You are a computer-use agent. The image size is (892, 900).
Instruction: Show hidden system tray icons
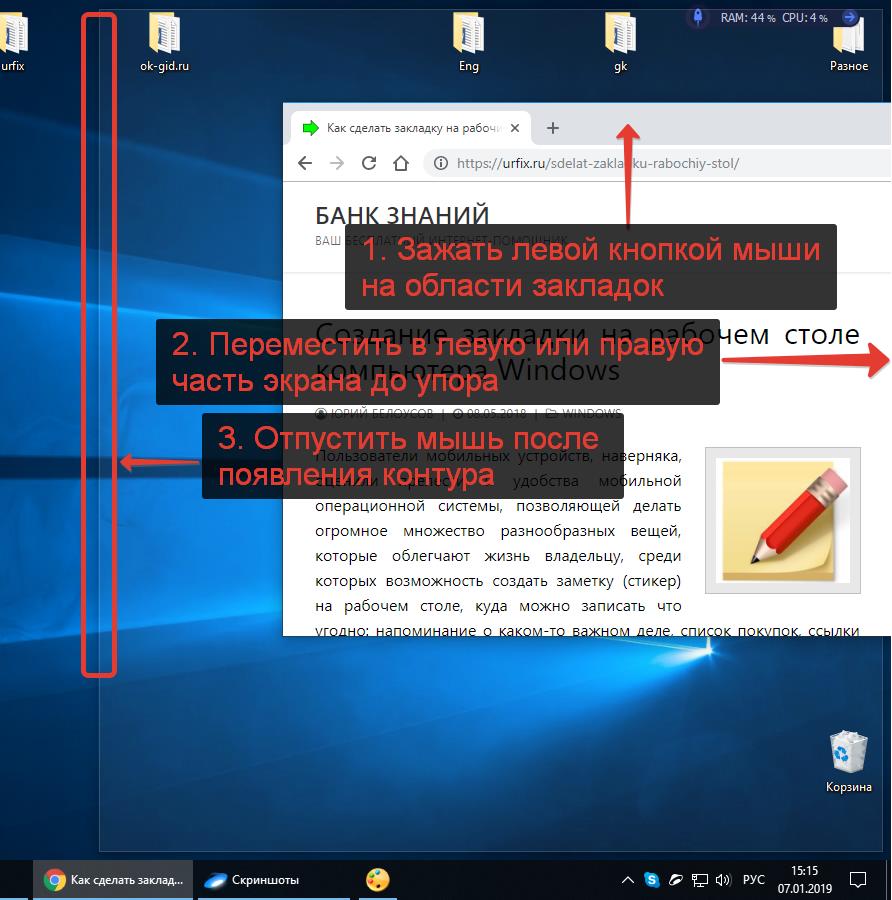point(627,880)
